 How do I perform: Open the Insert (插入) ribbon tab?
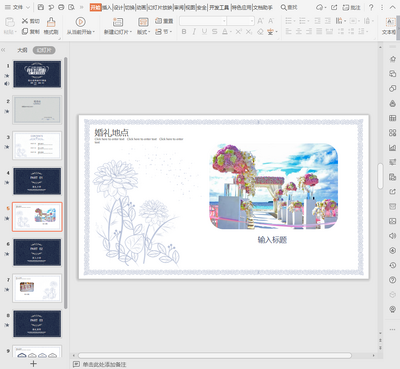(x=107, y=7)
